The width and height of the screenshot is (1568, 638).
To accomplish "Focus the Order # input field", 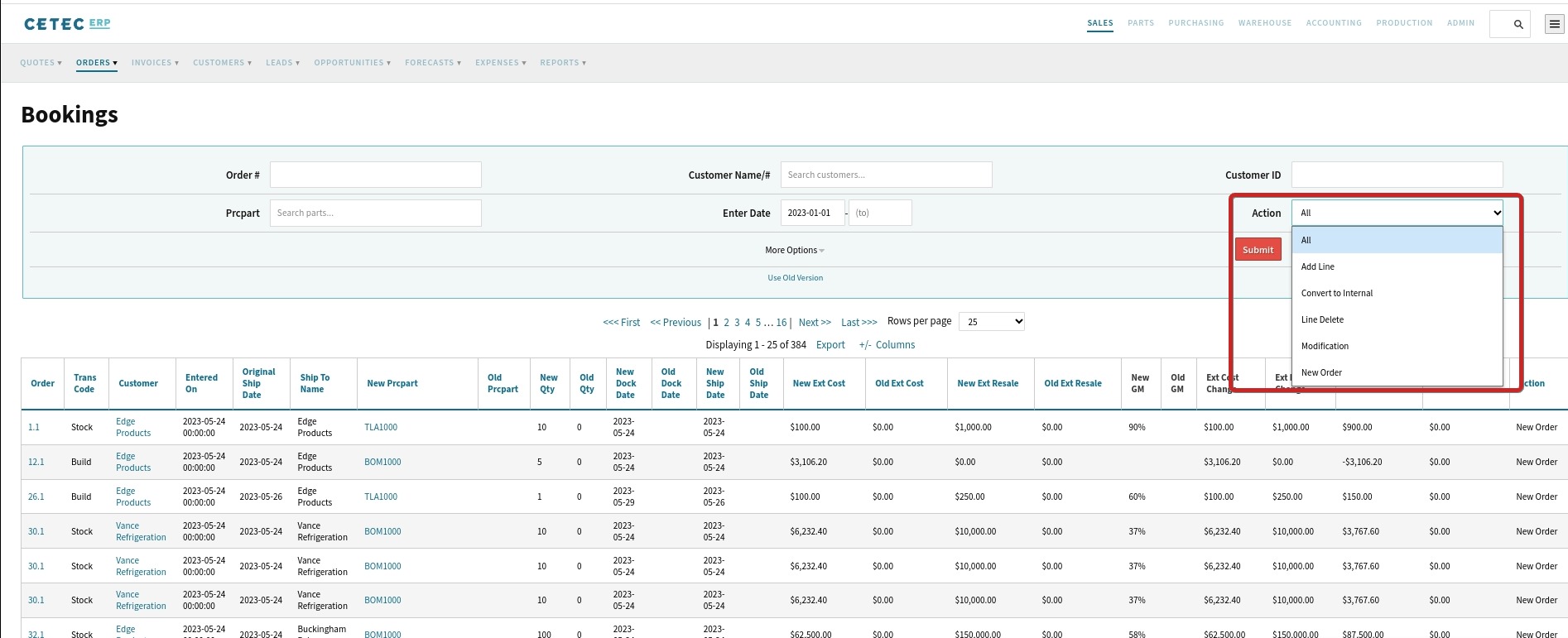I will click(x=376, y=175).
